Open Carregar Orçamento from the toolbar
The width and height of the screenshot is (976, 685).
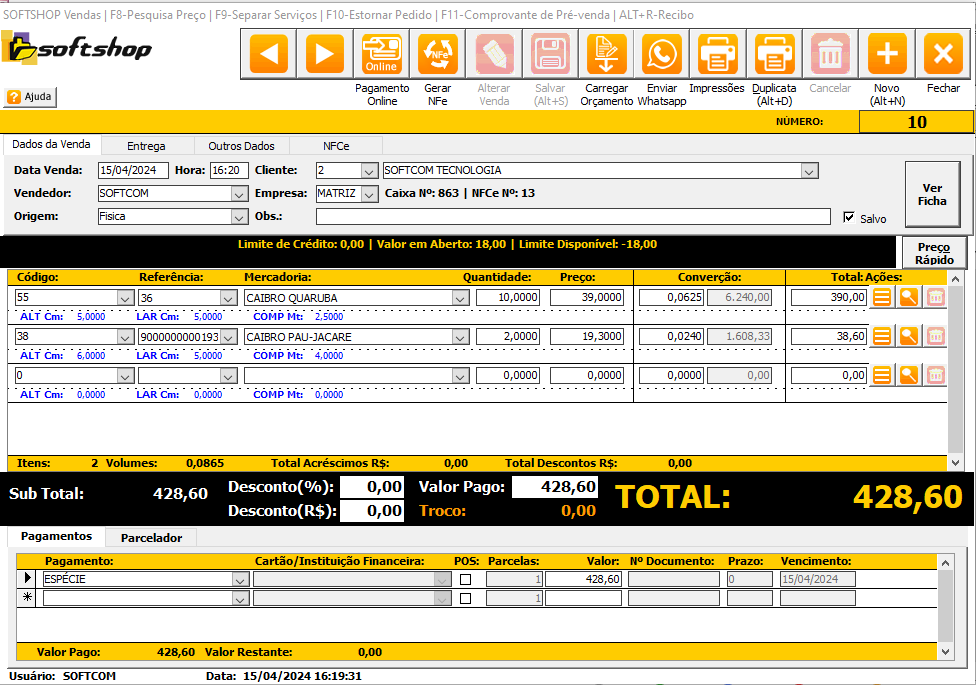click(x=607, y=54)
